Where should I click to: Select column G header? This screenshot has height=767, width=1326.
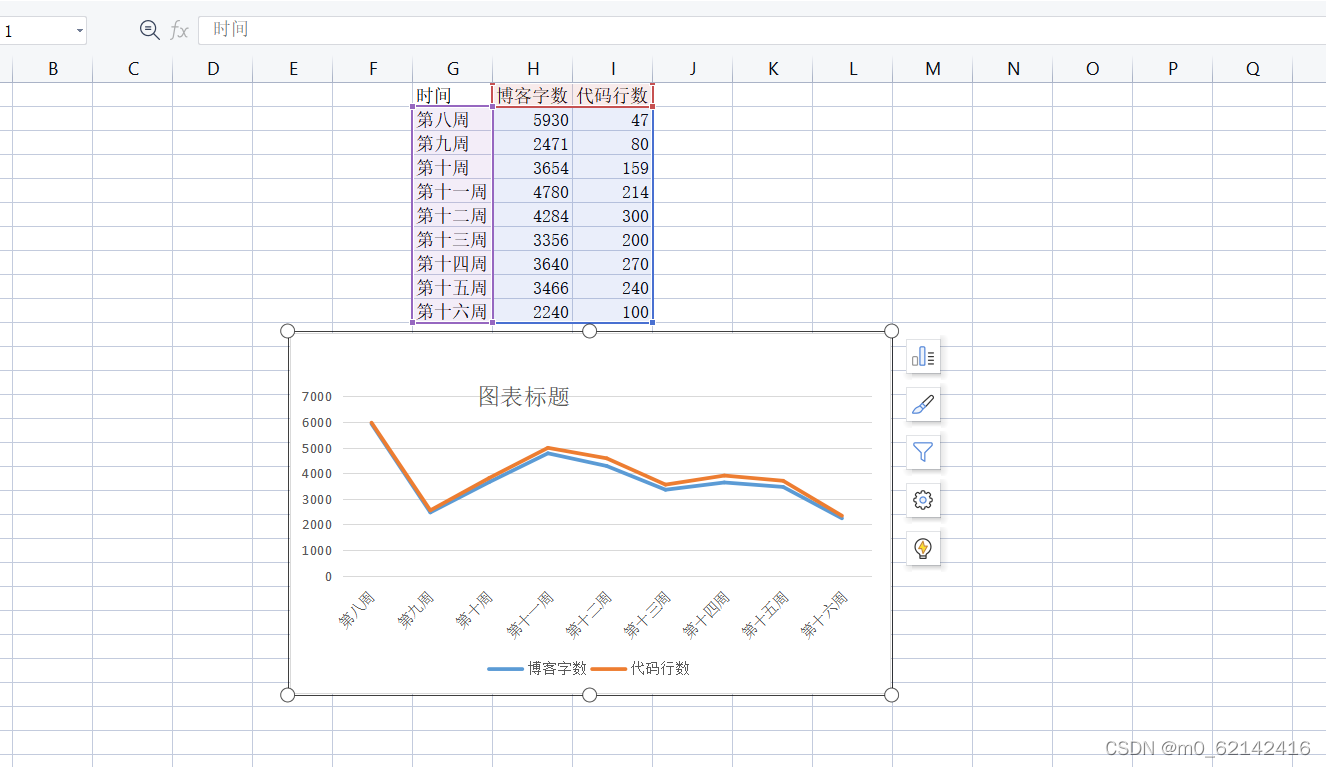(x=453, y=68)
